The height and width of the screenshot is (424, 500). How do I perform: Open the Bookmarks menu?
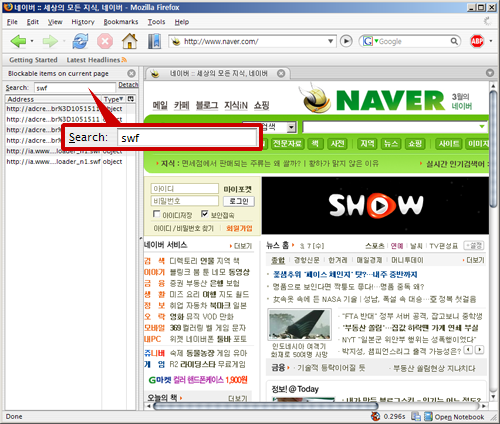tap(121, 22)
